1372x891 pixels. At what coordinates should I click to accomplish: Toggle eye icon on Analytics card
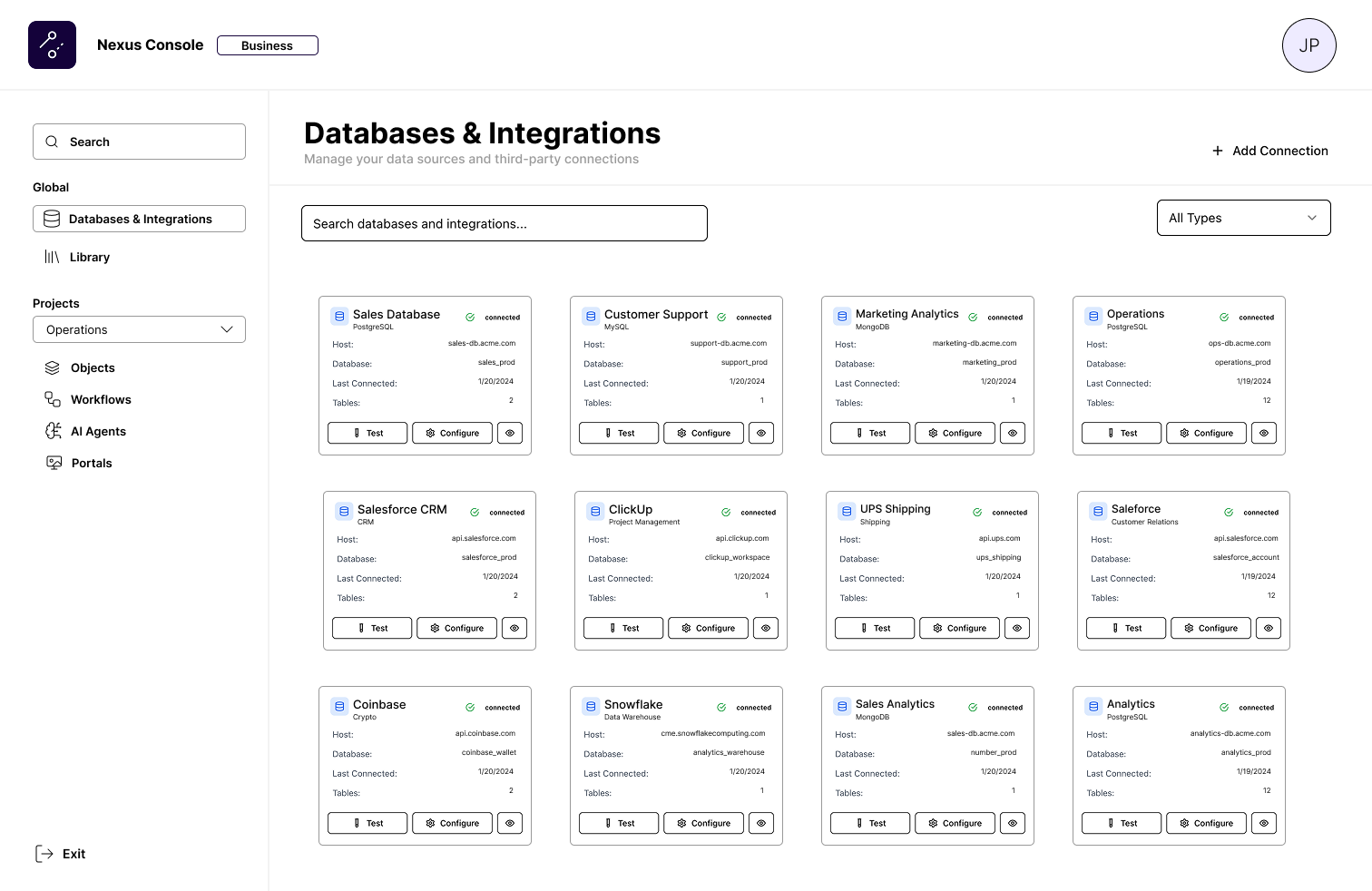point(1264,823)
